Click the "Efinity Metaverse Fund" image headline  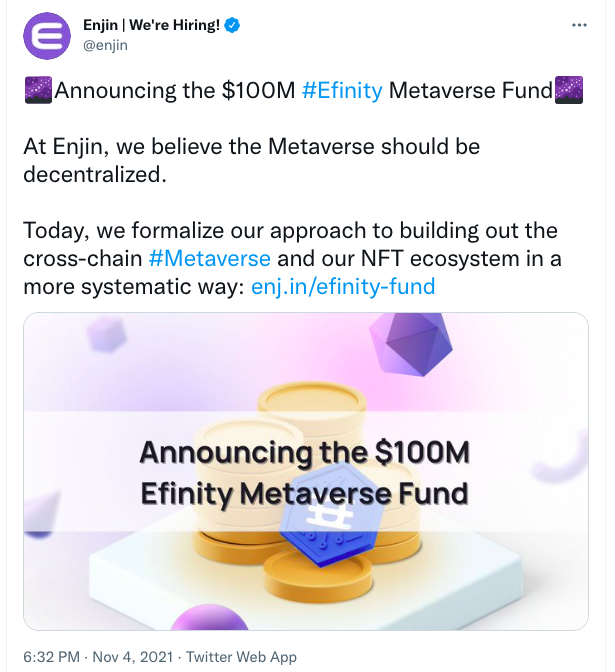[x=304, y=493]
